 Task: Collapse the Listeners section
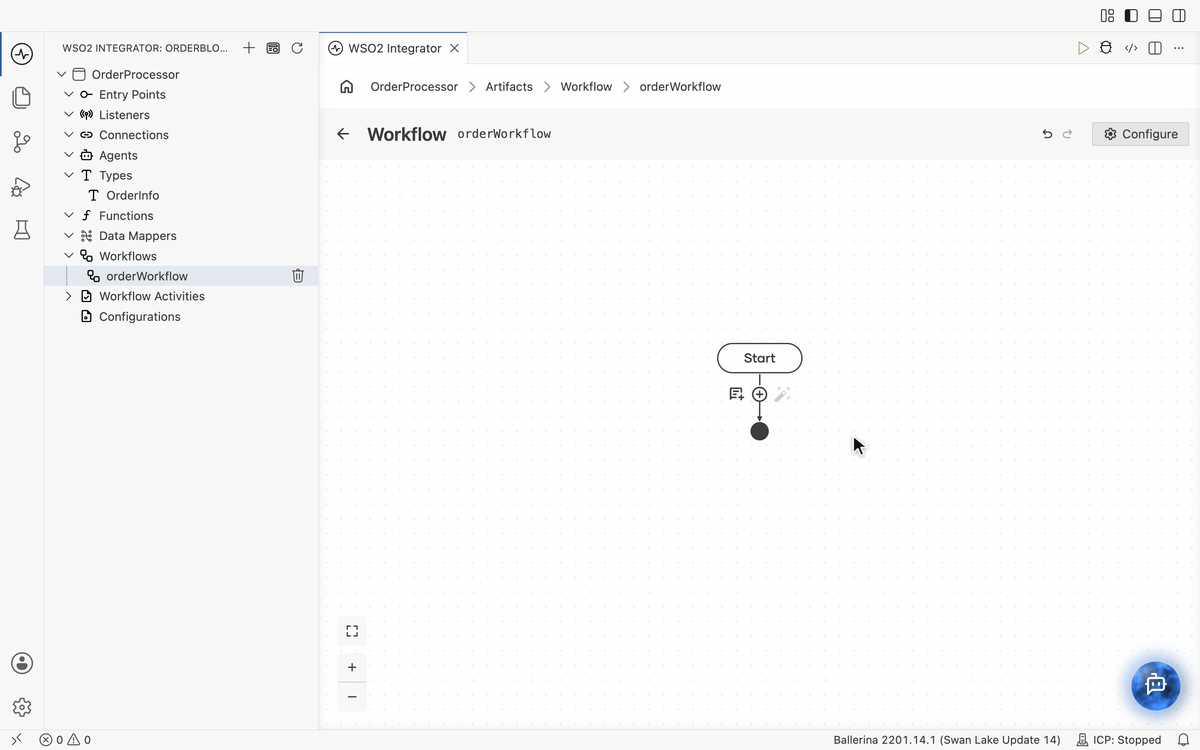[69, 115]
